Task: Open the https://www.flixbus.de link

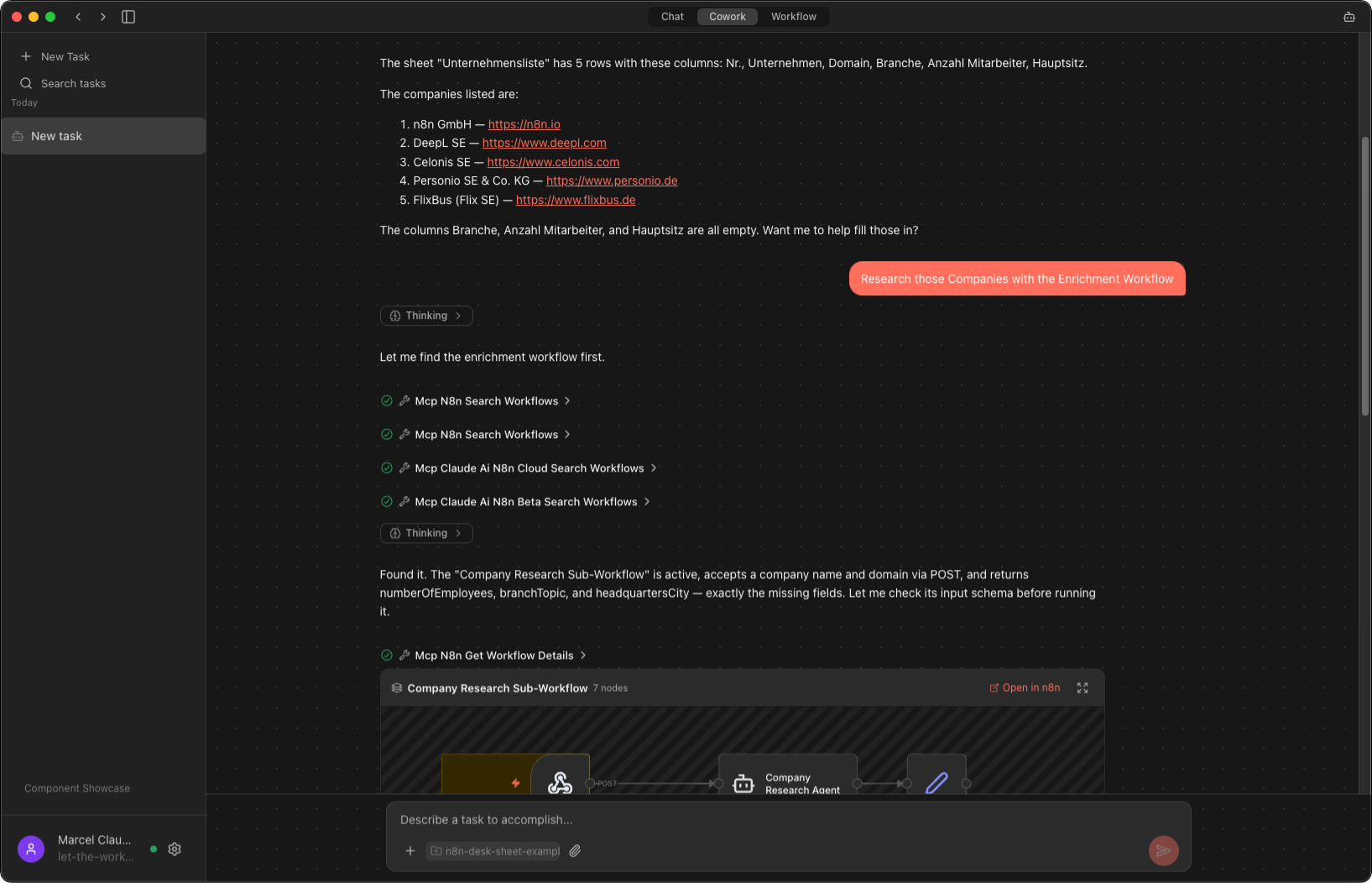Action: pos(576,200)
